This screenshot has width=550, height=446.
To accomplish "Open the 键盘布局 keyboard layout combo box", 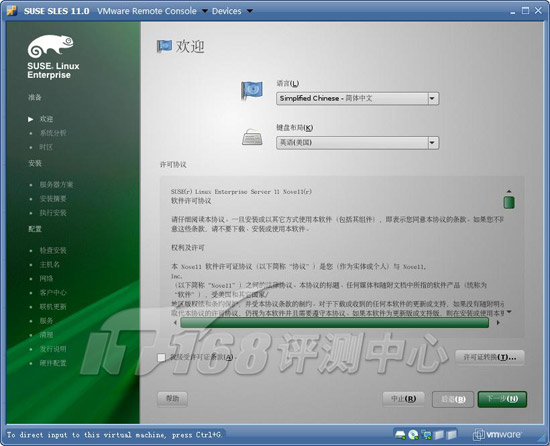I will click(x=357, y=143).
